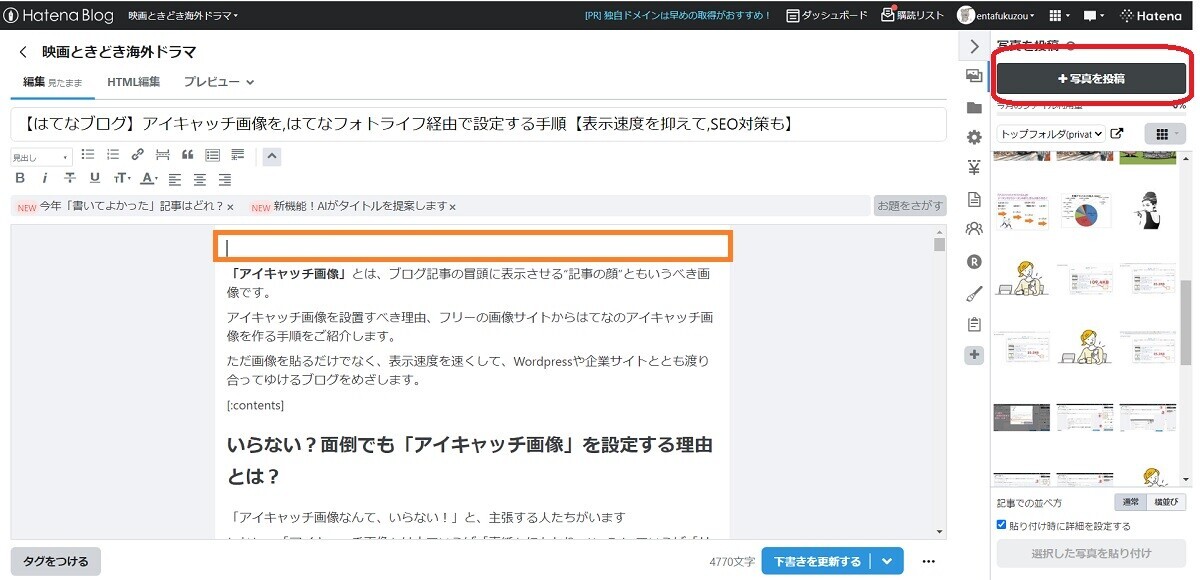Image resolution: width=1200 pixels, height=580 pixels.
Task: Insert a table of contents with the list icon
Action: (211, 155)
